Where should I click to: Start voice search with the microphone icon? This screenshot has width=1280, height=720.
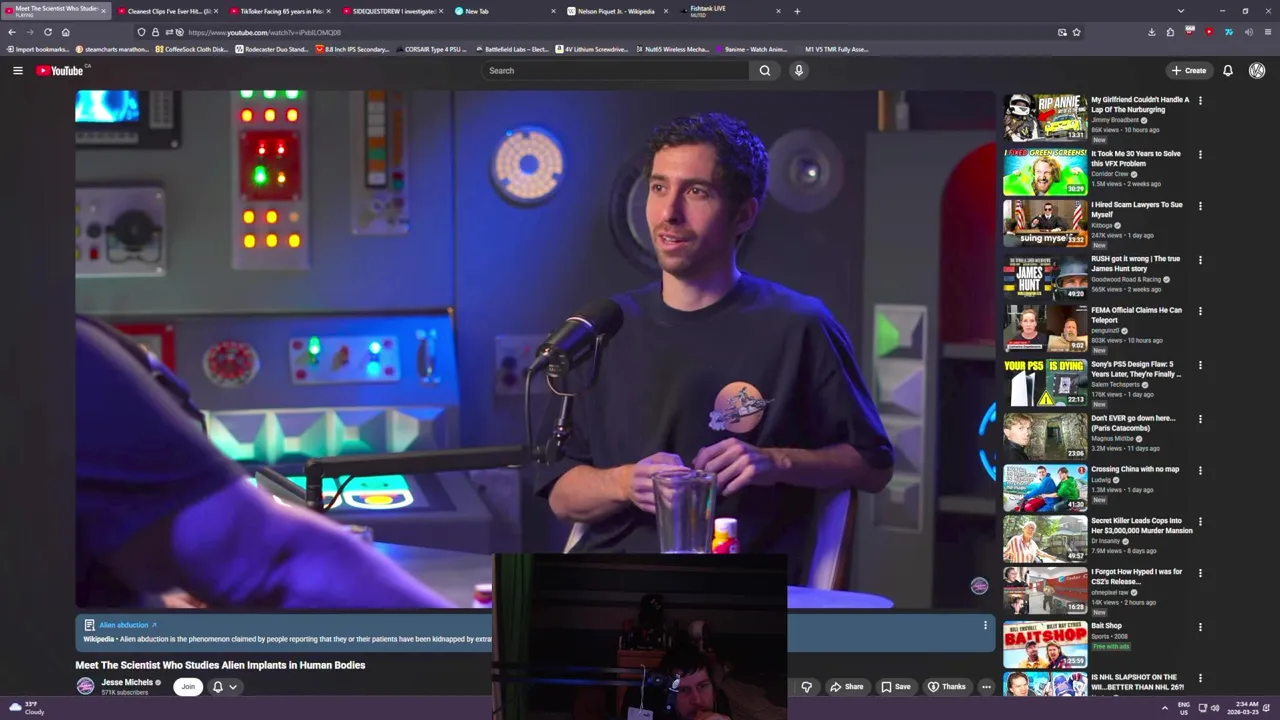(x=798, y=70)
